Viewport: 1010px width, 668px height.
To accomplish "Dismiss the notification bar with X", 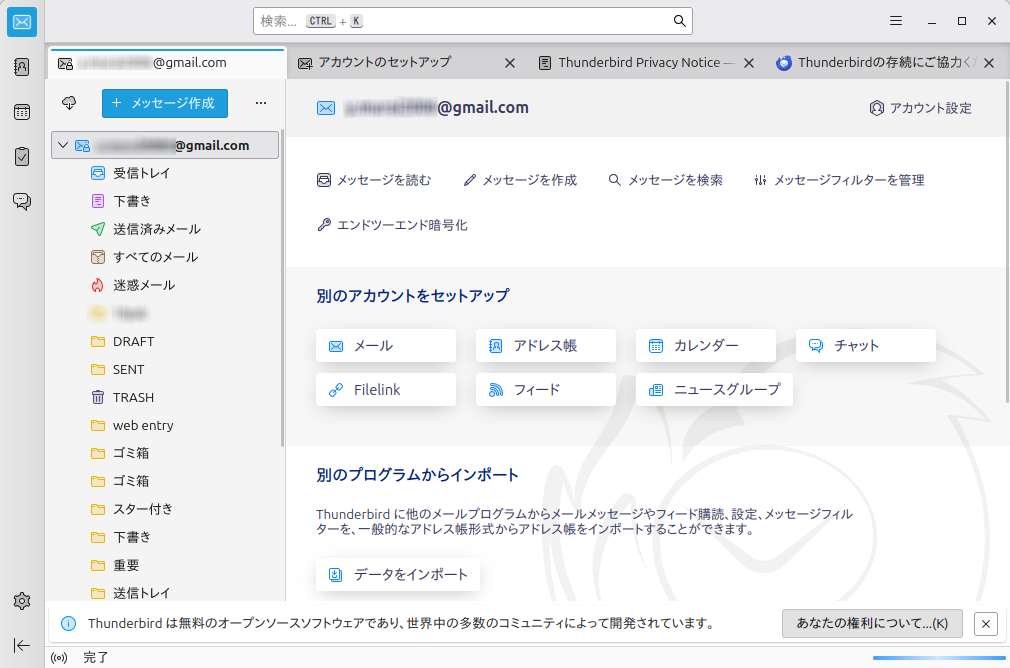I will tap(985, 624).
